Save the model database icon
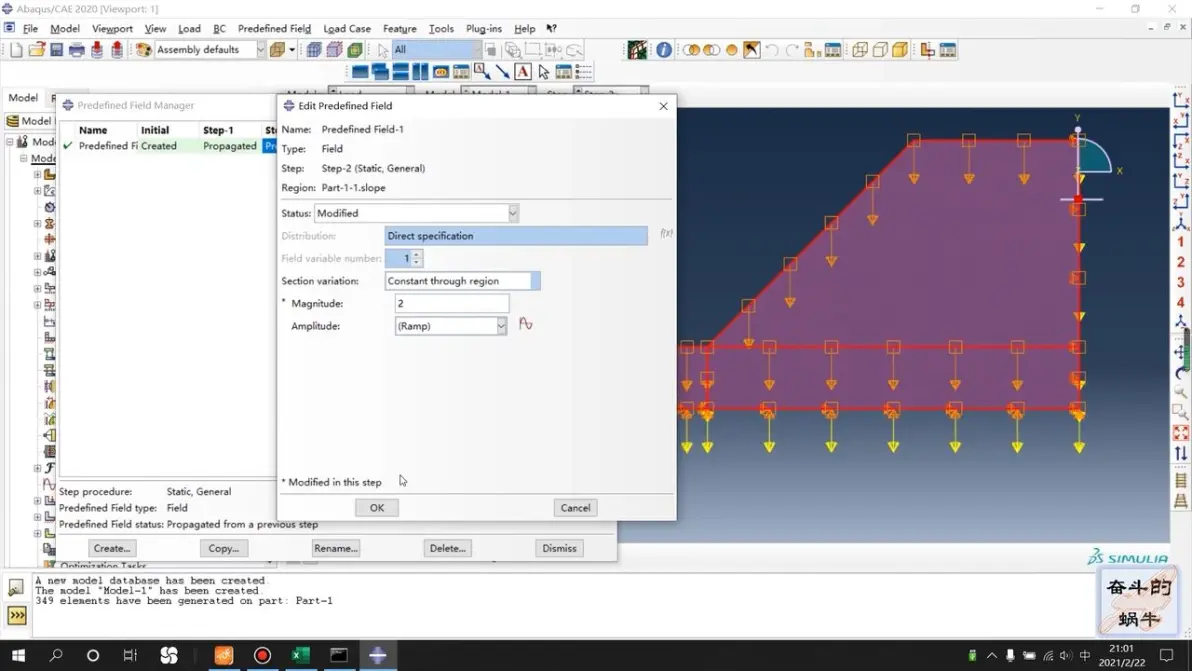This screenshot has width=1192, height=671. click(x=56, y=50)
